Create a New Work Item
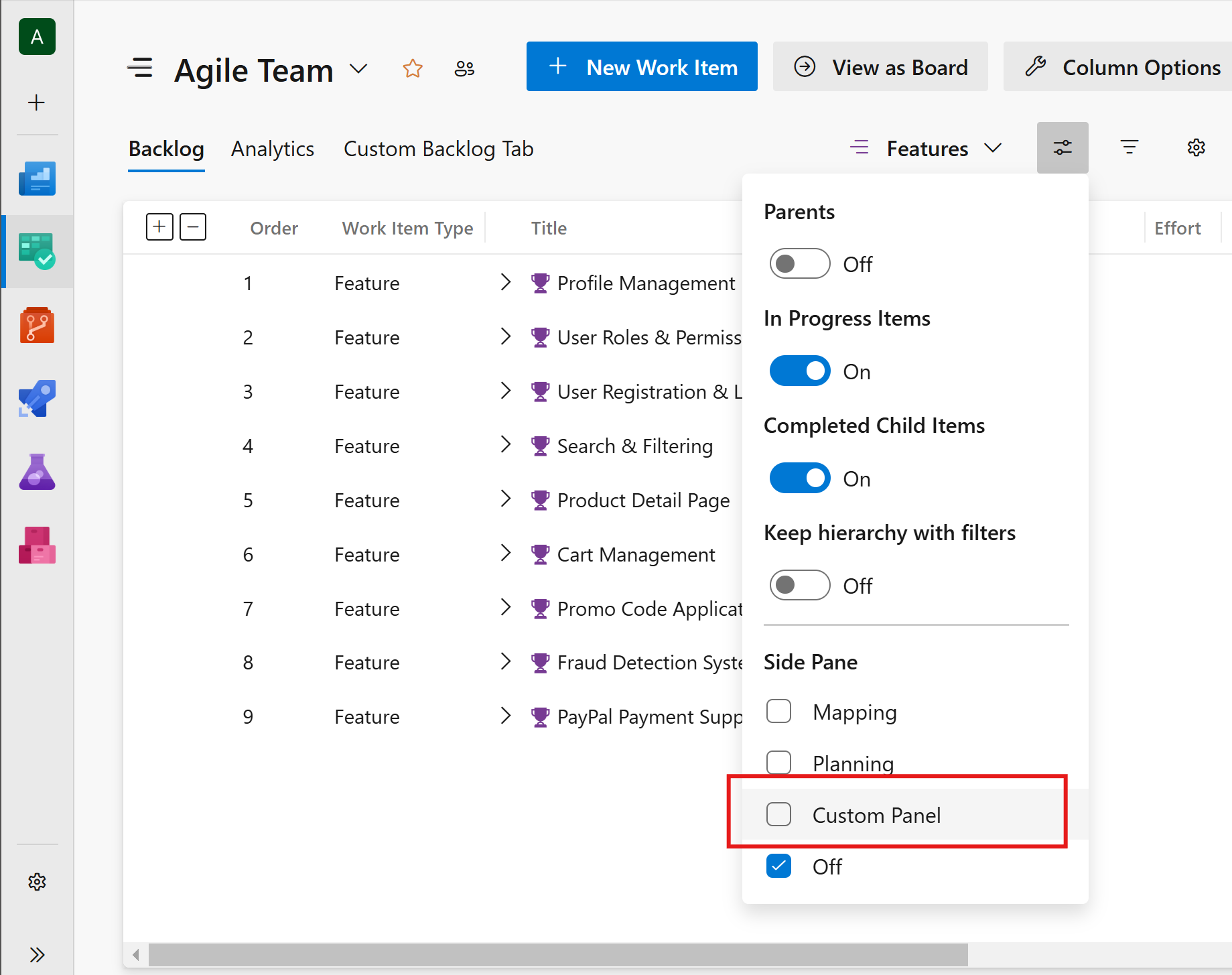This screenshot has width=1232, height=975. (641, 66)
